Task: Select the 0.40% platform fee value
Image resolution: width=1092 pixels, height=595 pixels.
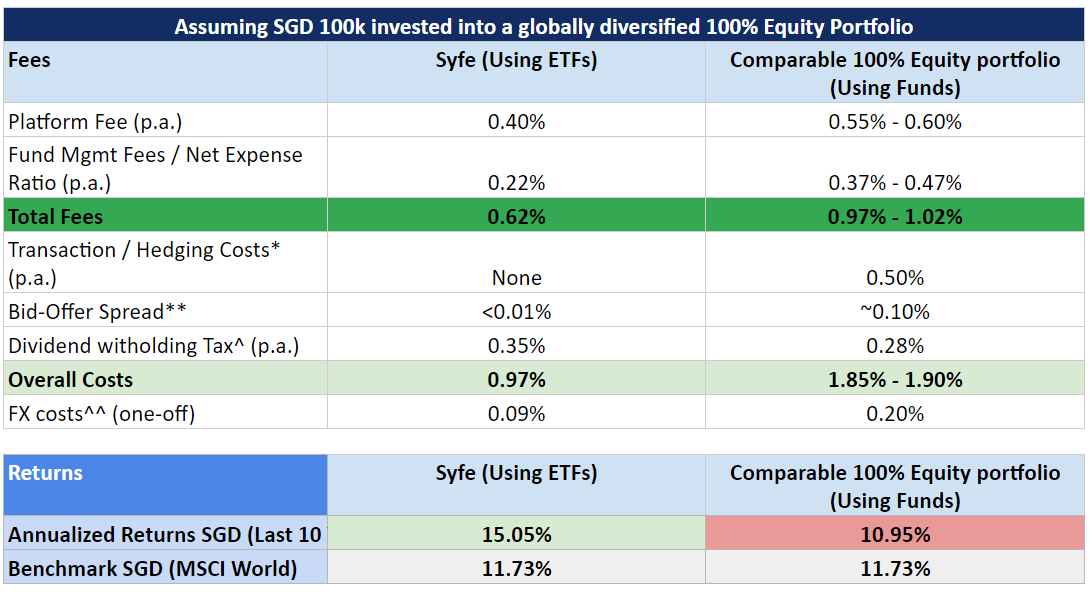Action: [516, 120]
